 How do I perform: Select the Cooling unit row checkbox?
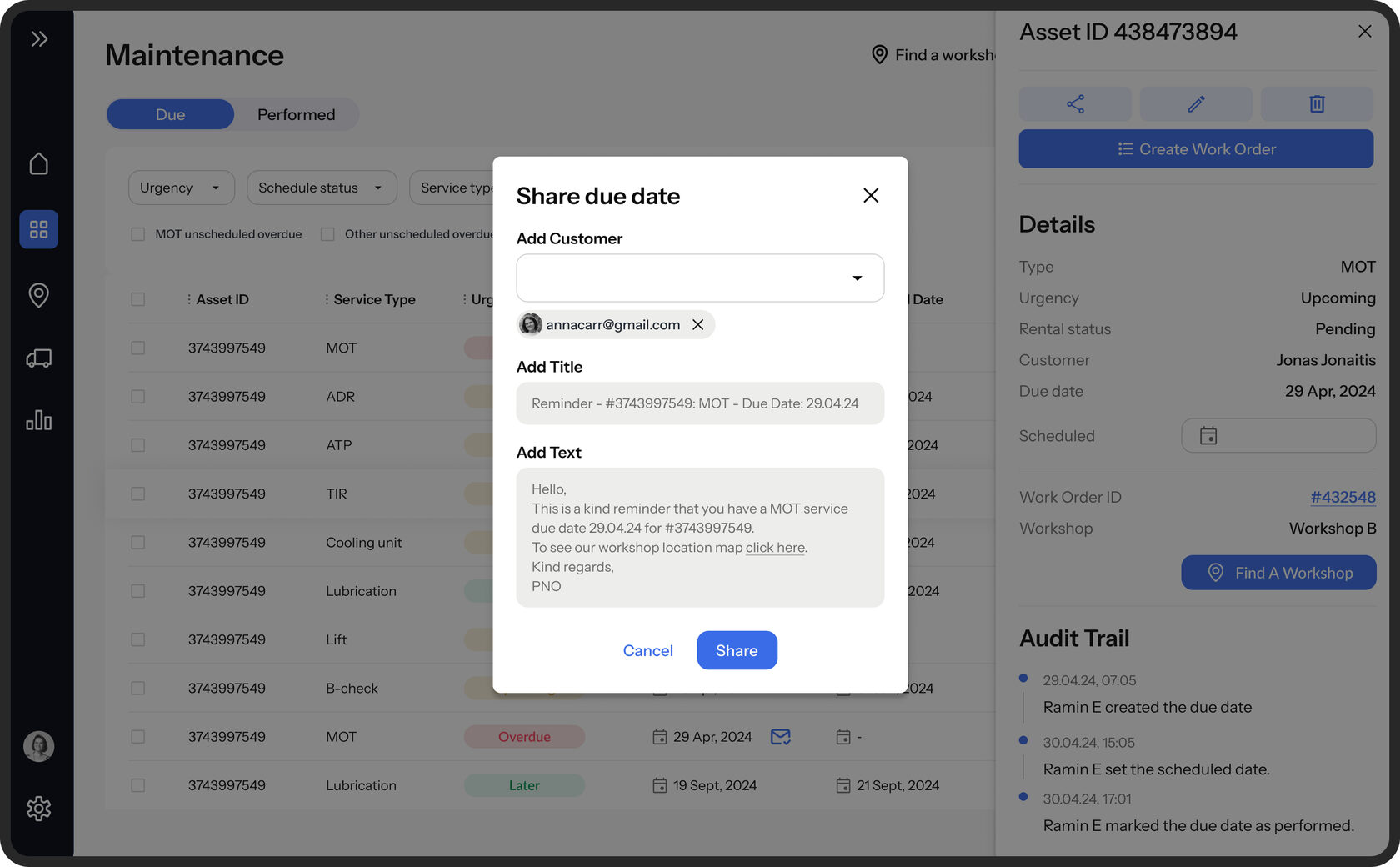[138, 543]
